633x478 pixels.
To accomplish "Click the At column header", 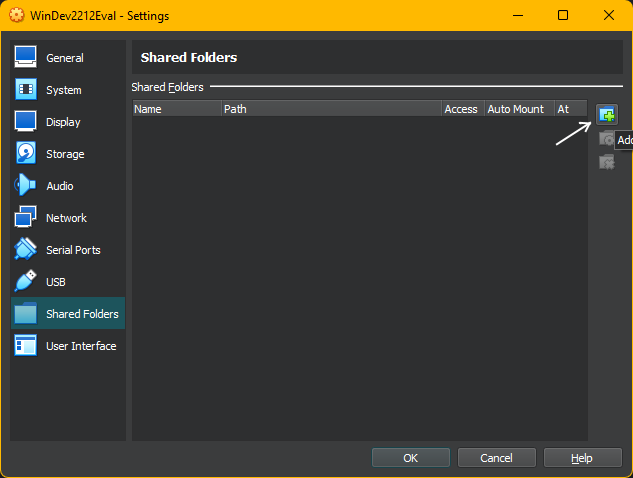I will click(571, 109).
